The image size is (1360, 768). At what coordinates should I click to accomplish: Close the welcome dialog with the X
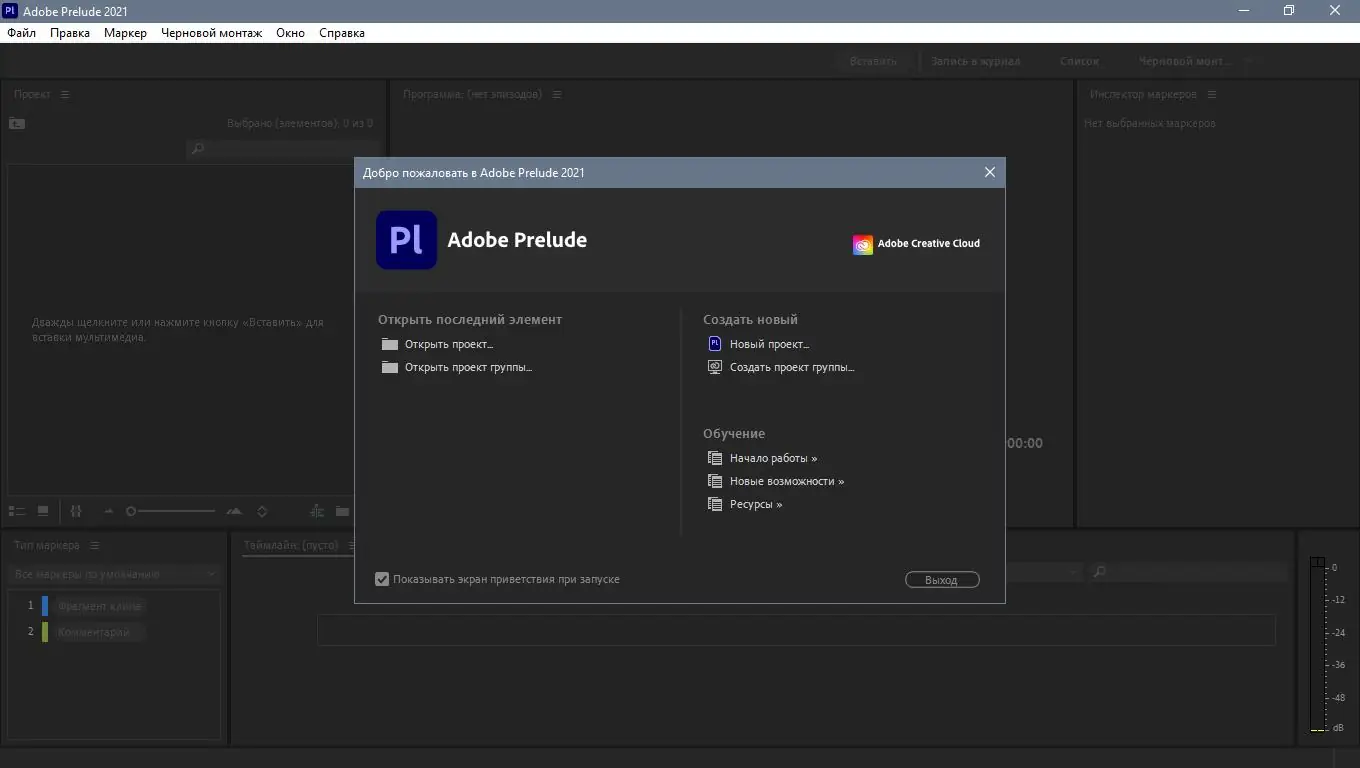coord(990,172)
